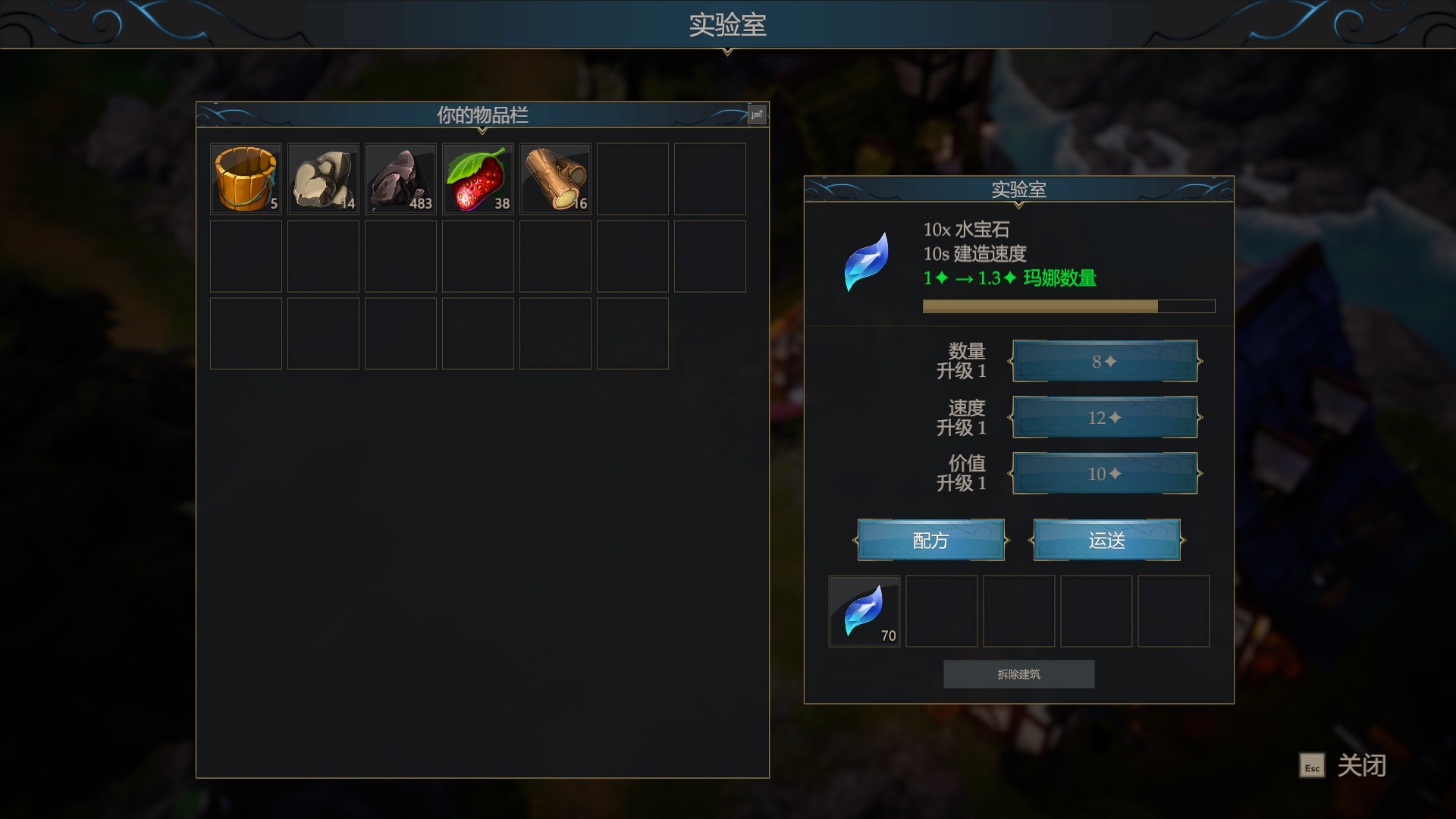This screenshot has height=819, width=1456.
Task: Buy value upgrade costing 10 mana
Action: point(1105,474)
